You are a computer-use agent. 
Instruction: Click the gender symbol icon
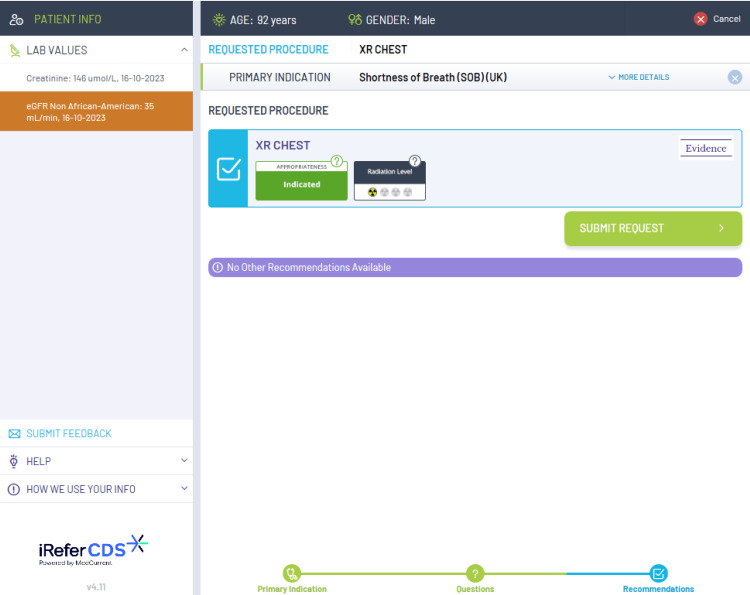[x=355, y=20]
